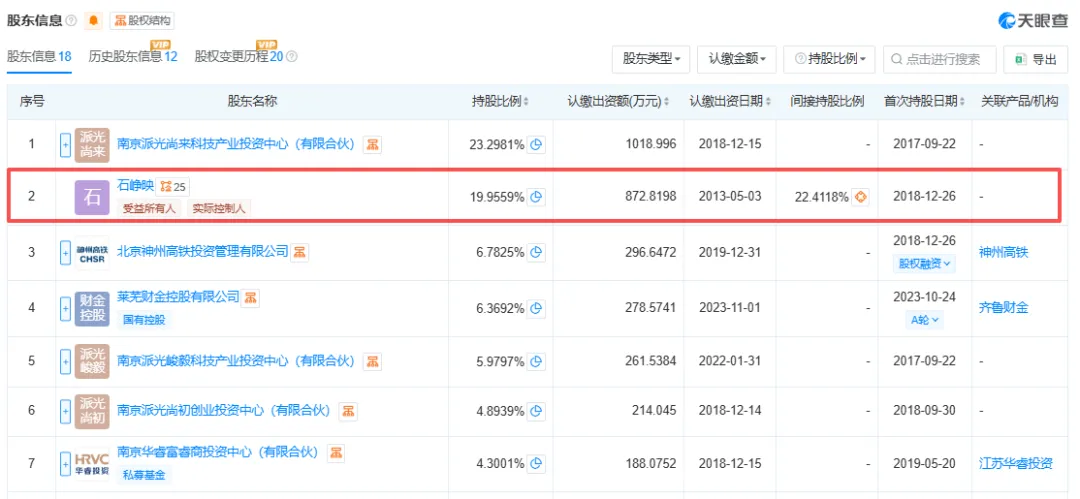Open the A轮 dropdown tag
This screenshot has height=499, width=1080.
(x=924, y=319)
